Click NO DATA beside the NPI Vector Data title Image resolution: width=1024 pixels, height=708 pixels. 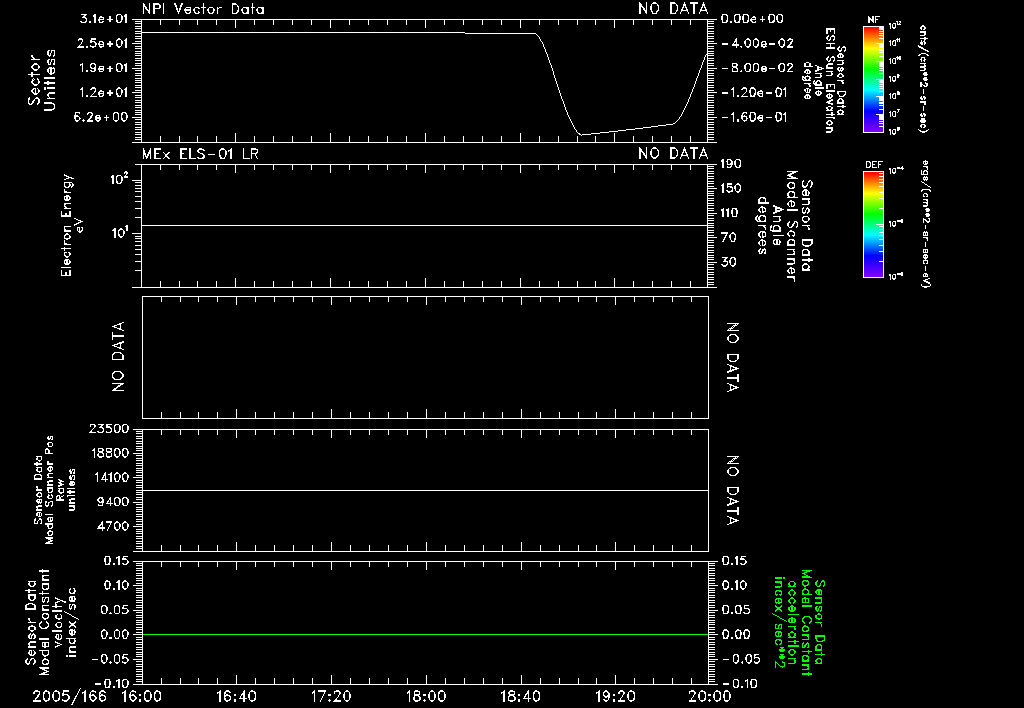pos(673,9)
